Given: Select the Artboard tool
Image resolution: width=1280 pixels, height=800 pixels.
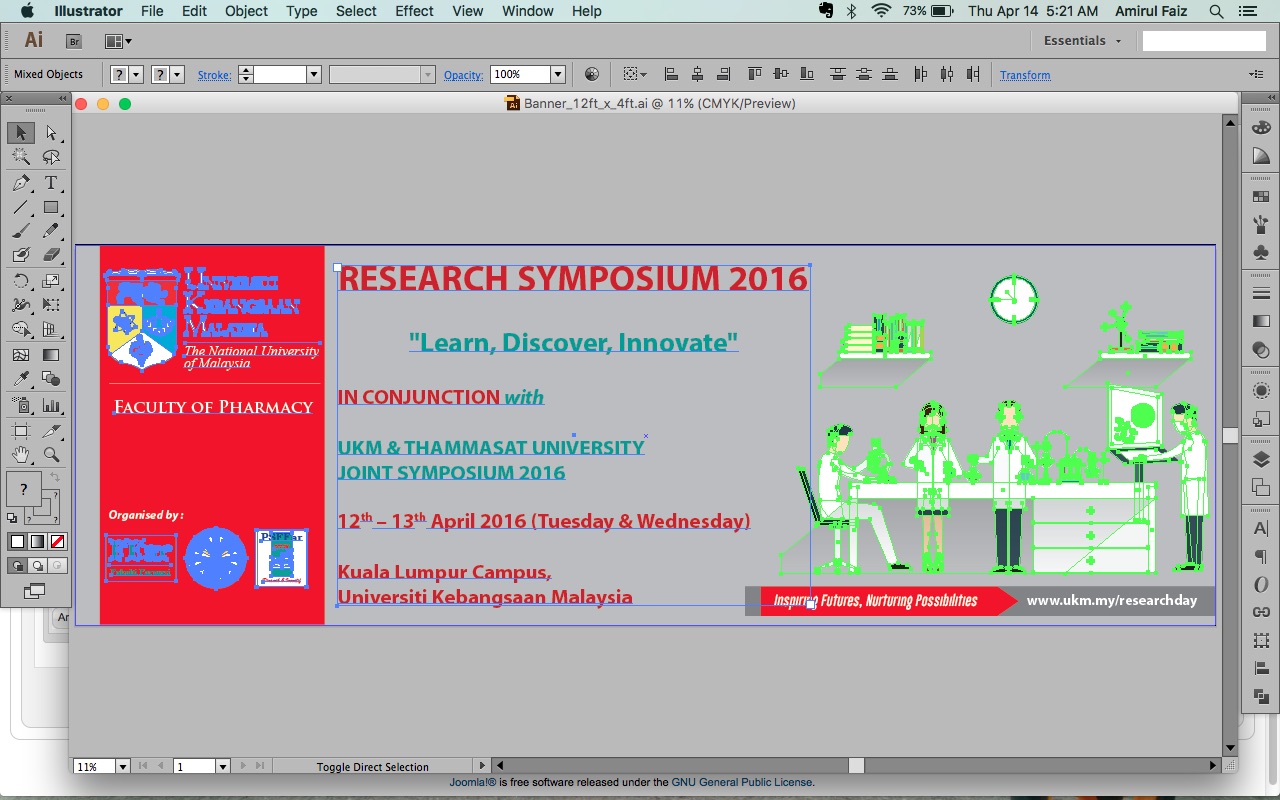Looking at the screenshot, I should [21, 431].
